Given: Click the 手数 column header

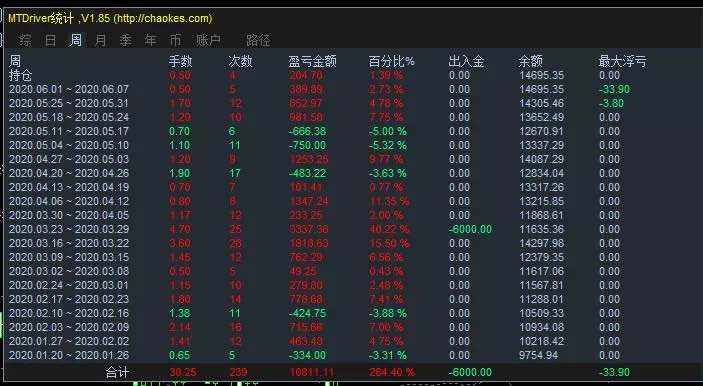Looking at the screenshot, I should [181, 61].
